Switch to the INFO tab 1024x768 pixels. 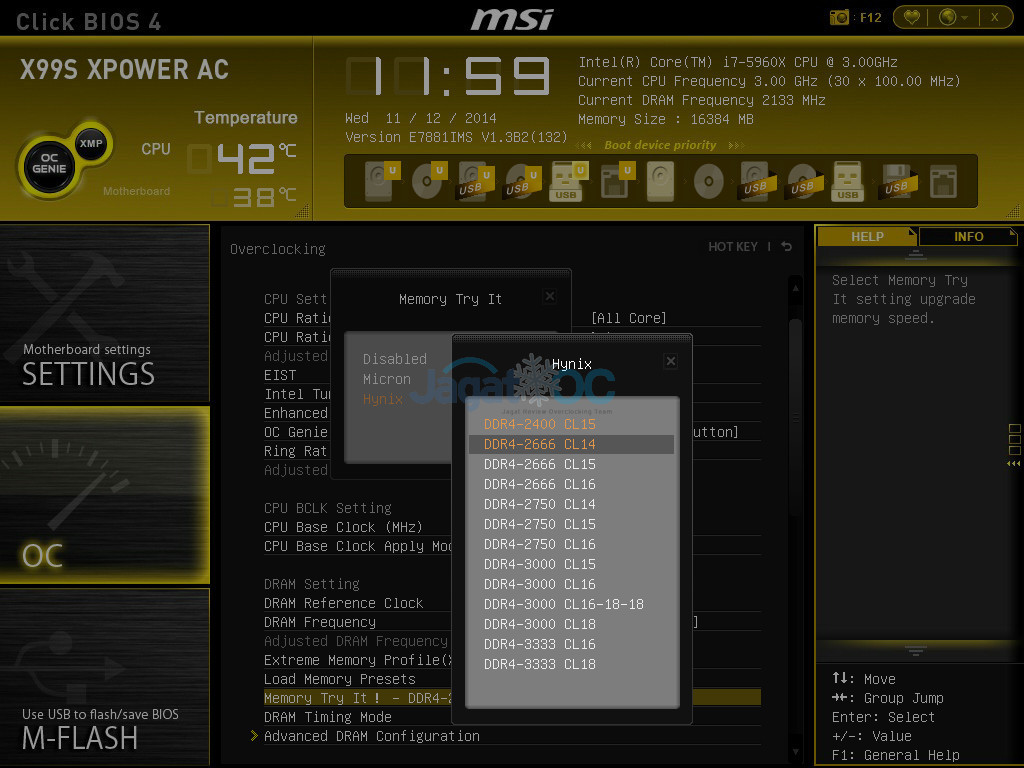pyautogui.click(x=967, y=237)
